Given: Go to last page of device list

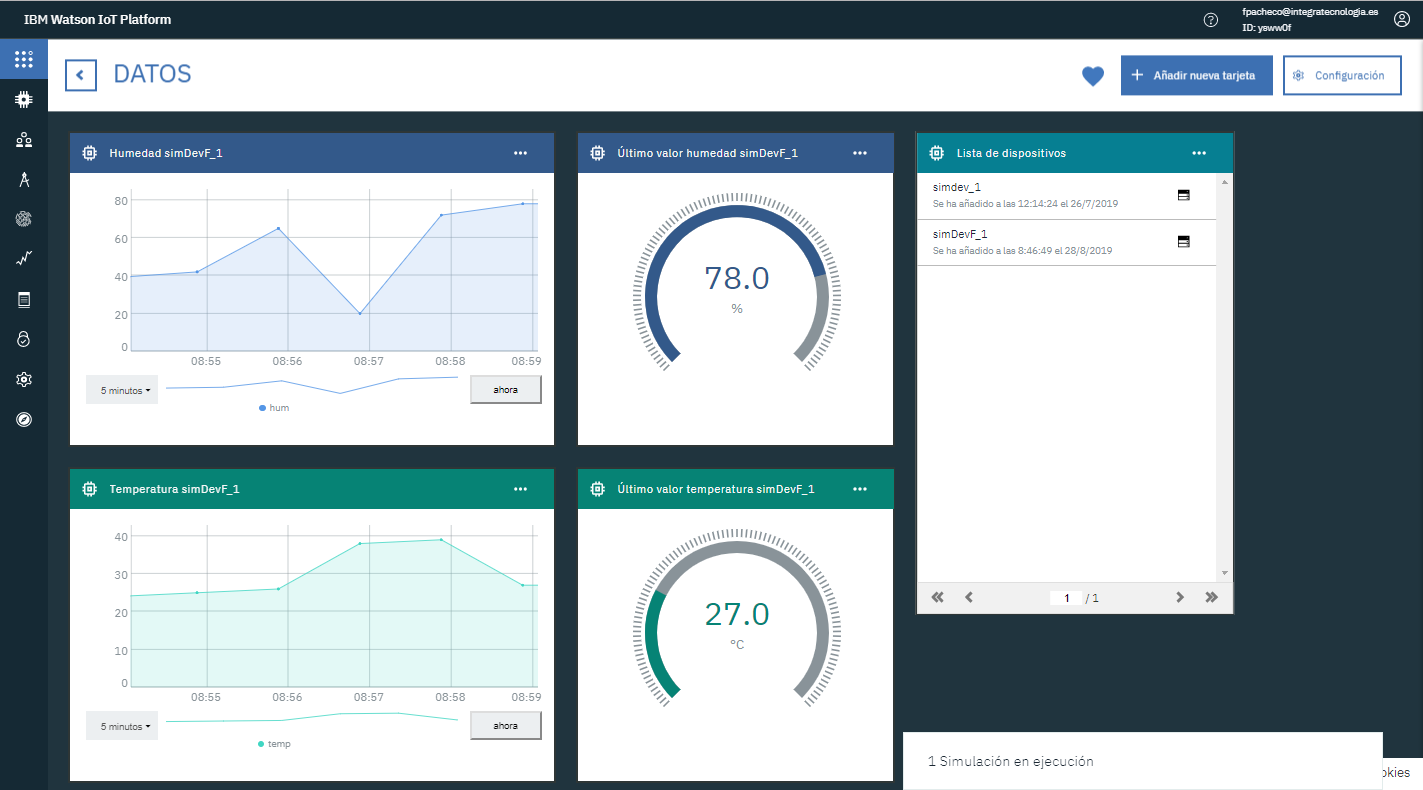Looking at the screenshot, I should tap(1212, 597).
